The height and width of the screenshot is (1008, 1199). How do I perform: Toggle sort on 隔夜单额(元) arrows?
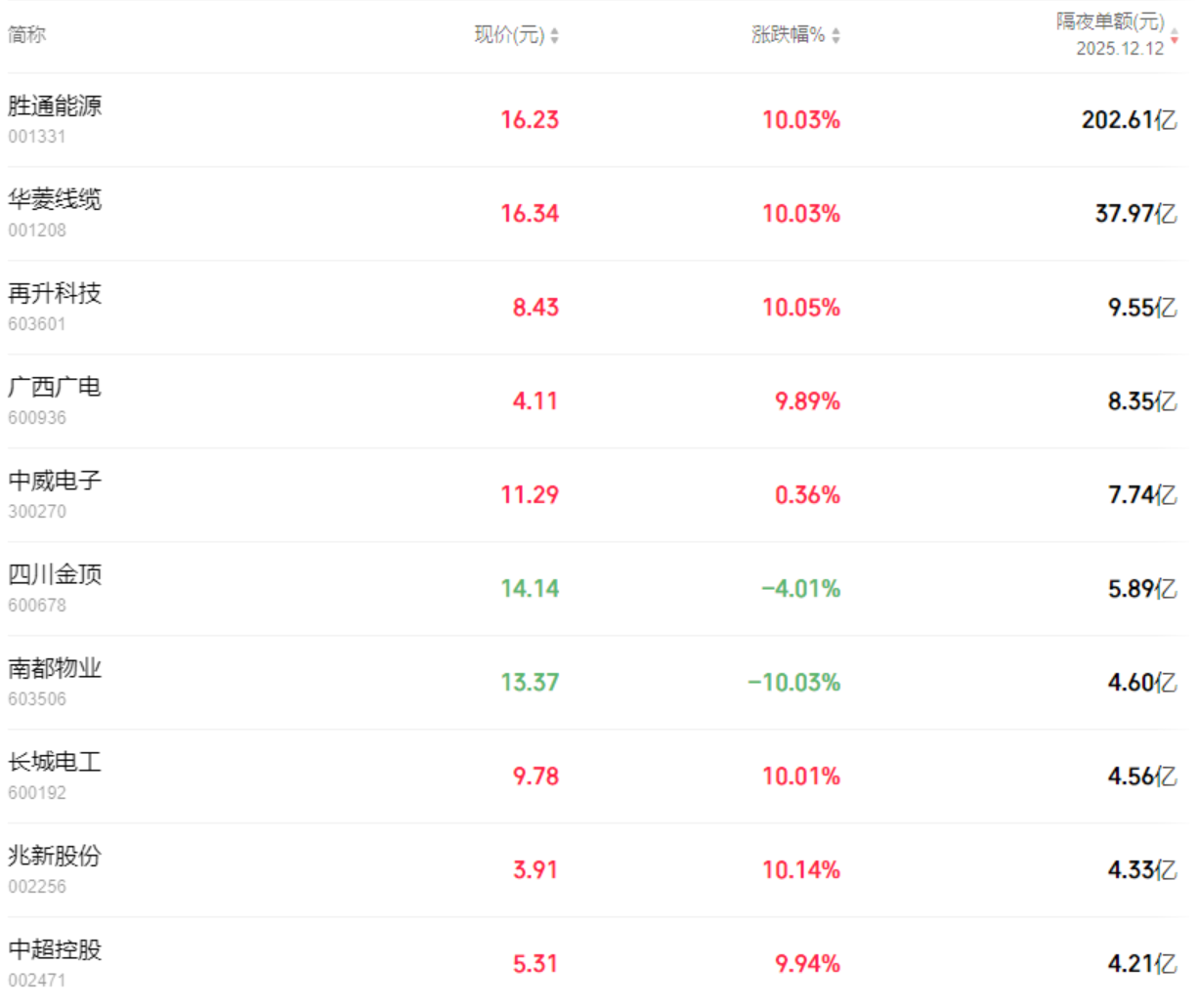(x=1175, y=35)
